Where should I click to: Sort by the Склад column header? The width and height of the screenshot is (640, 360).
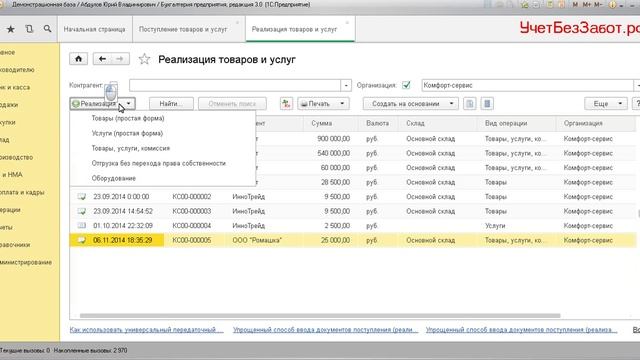tap(438, 123)
